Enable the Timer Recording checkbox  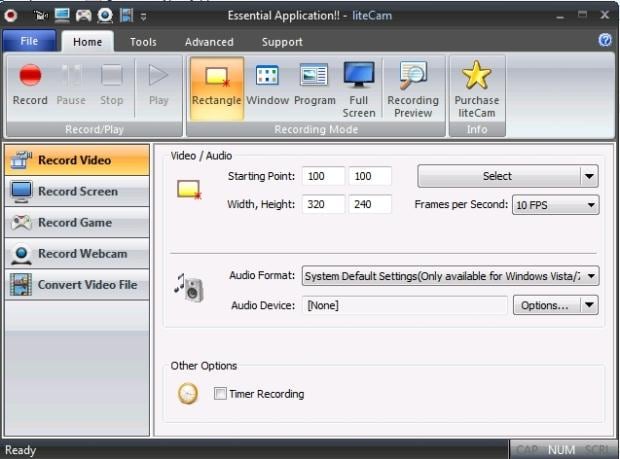pos(220,394)
